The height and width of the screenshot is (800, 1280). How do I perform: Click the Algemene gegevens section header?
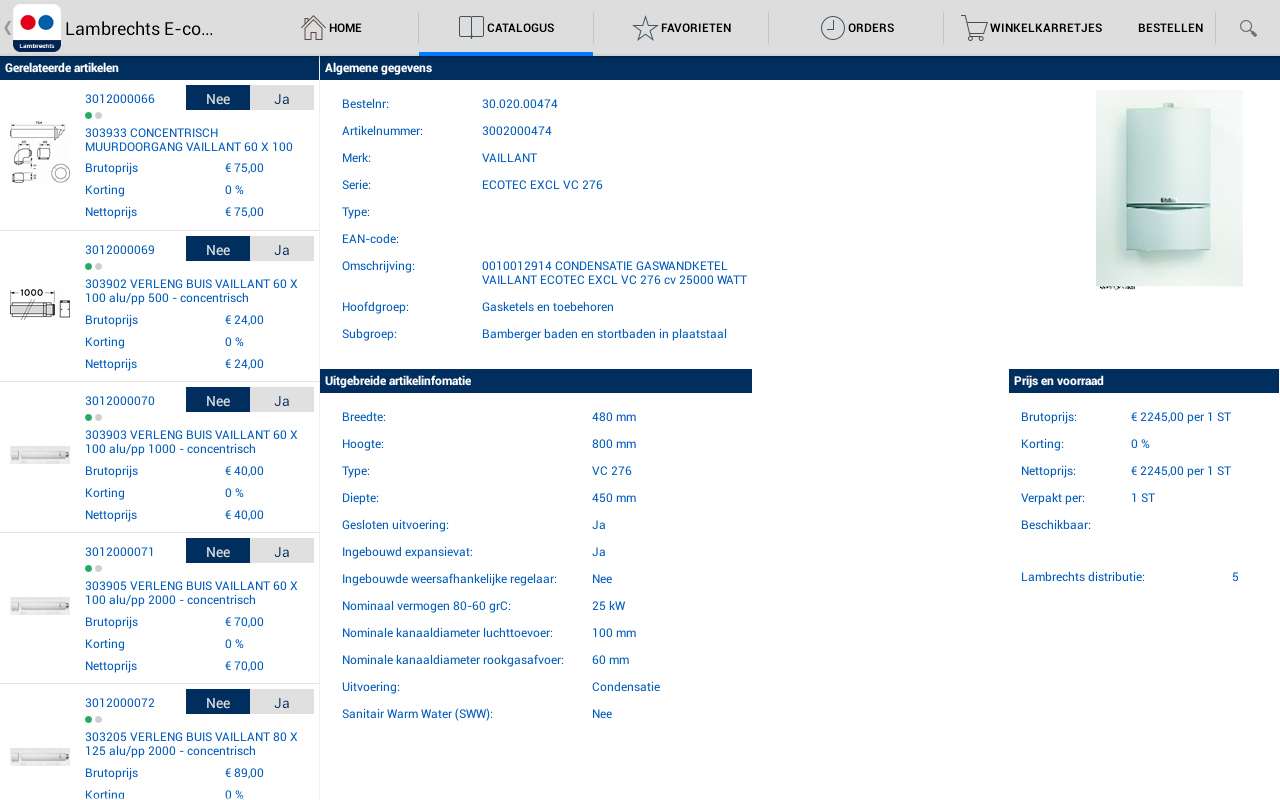[x=800, y=68]
